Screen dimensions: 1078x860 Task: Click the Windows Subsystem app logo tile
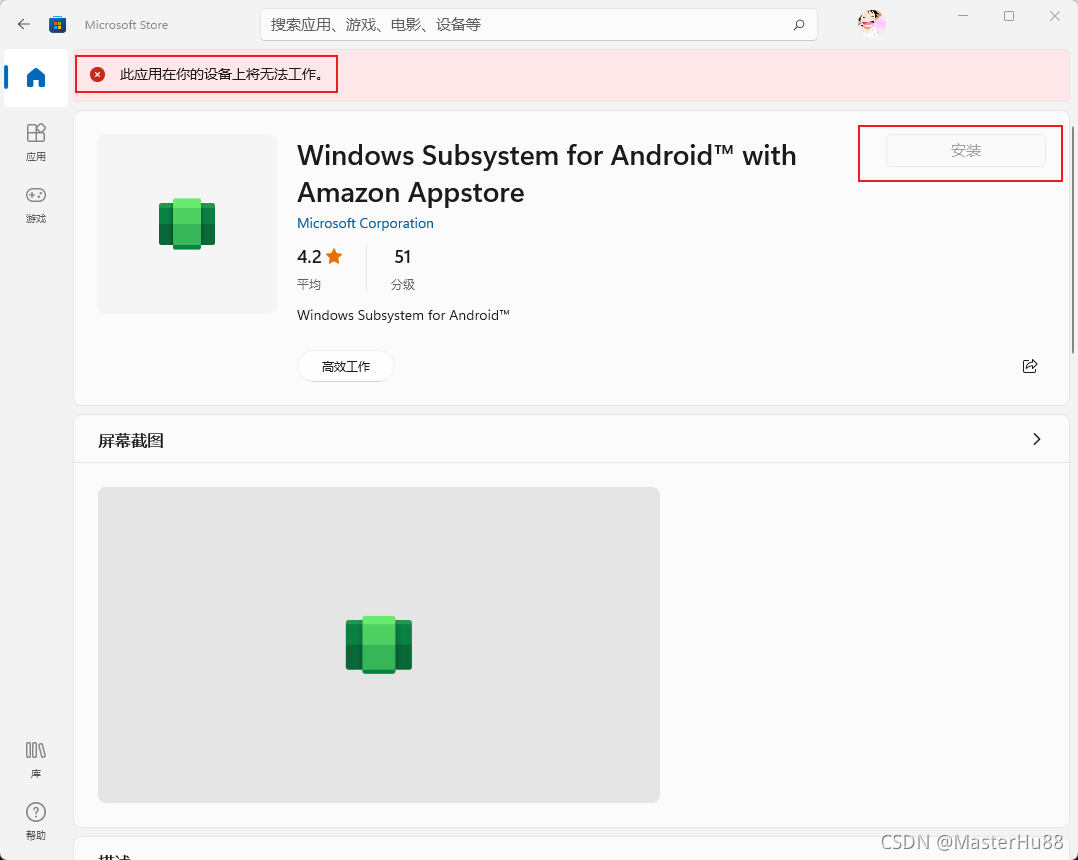(187, 223)
